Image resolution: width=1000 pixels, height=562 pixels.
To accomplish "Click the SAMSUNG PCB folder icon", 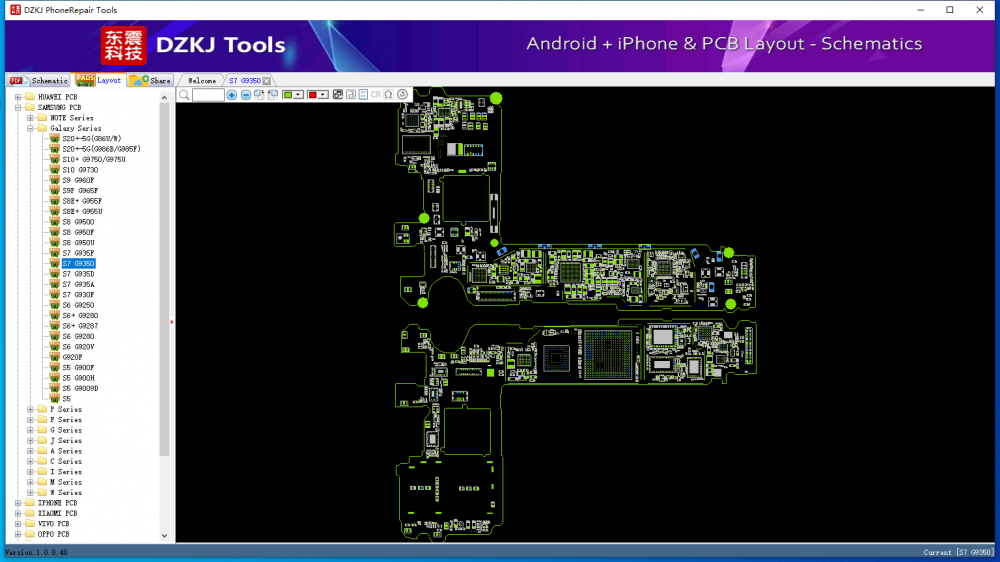I will [x=30, y=107].
